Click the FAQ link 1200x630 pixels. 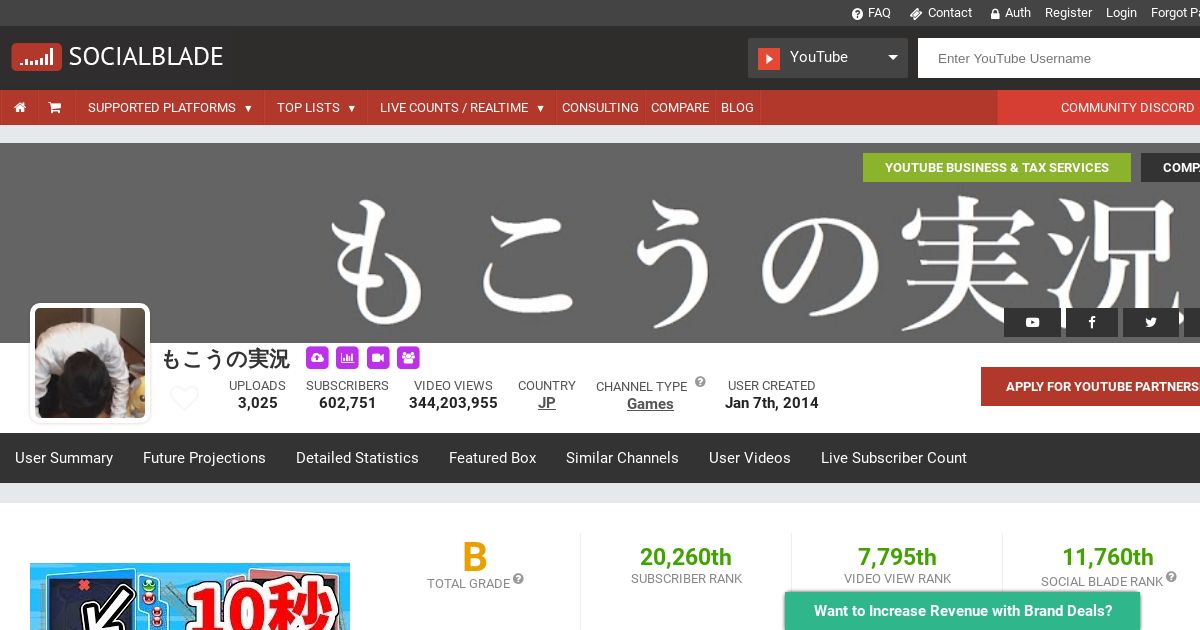pos(879,13)
